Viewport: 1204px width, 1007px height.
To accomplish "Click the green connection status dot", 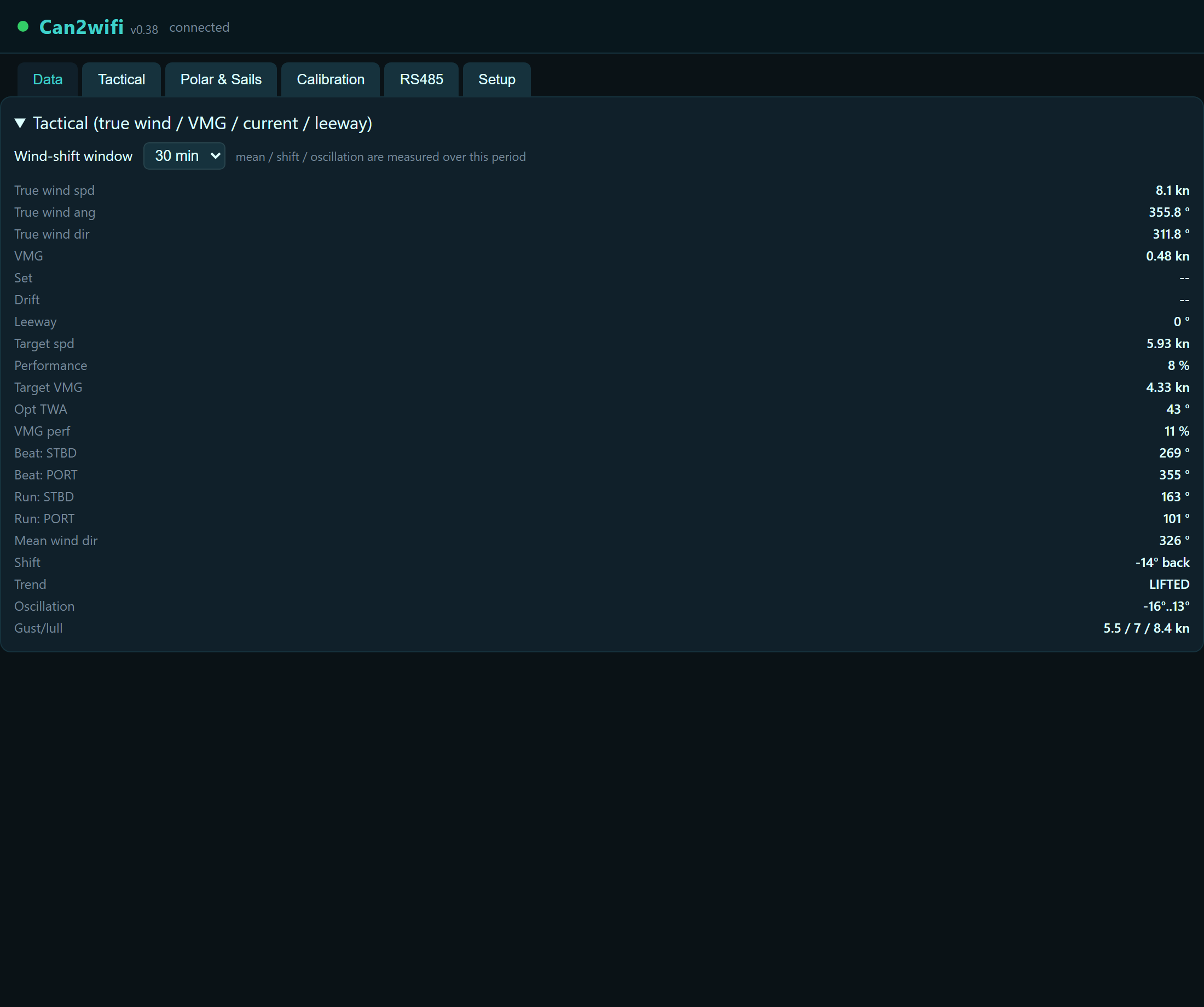I will (x=23, y=26).
